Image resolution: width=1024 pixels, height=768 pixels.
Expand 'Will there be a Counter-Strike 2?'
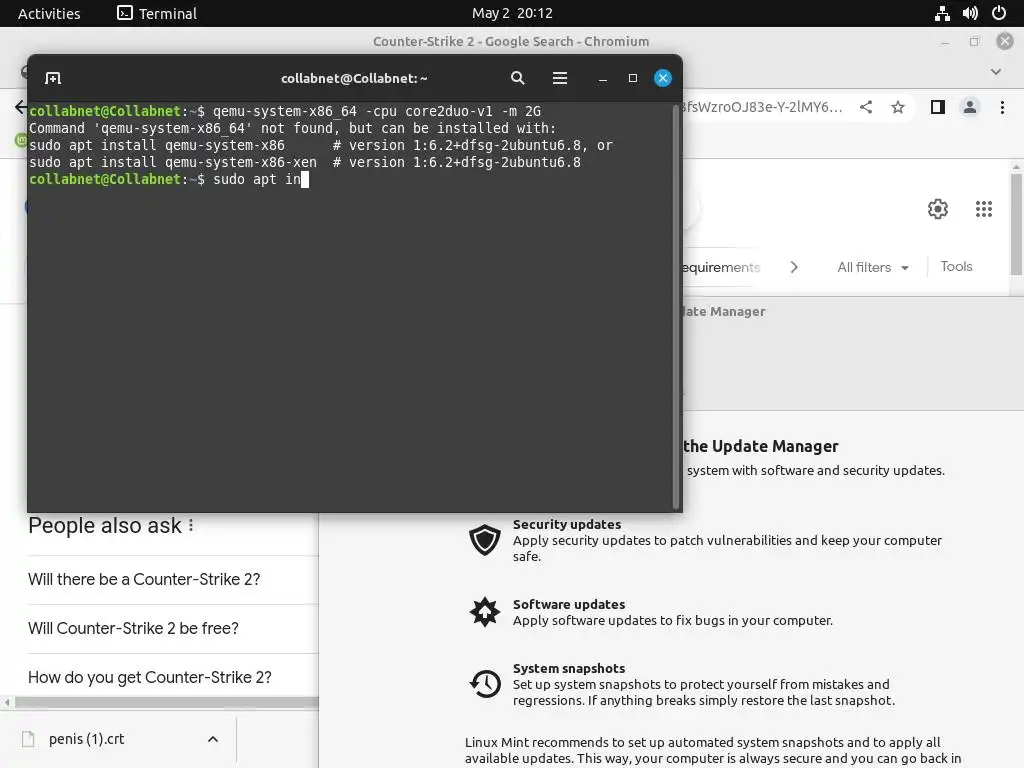coord(173,580)
